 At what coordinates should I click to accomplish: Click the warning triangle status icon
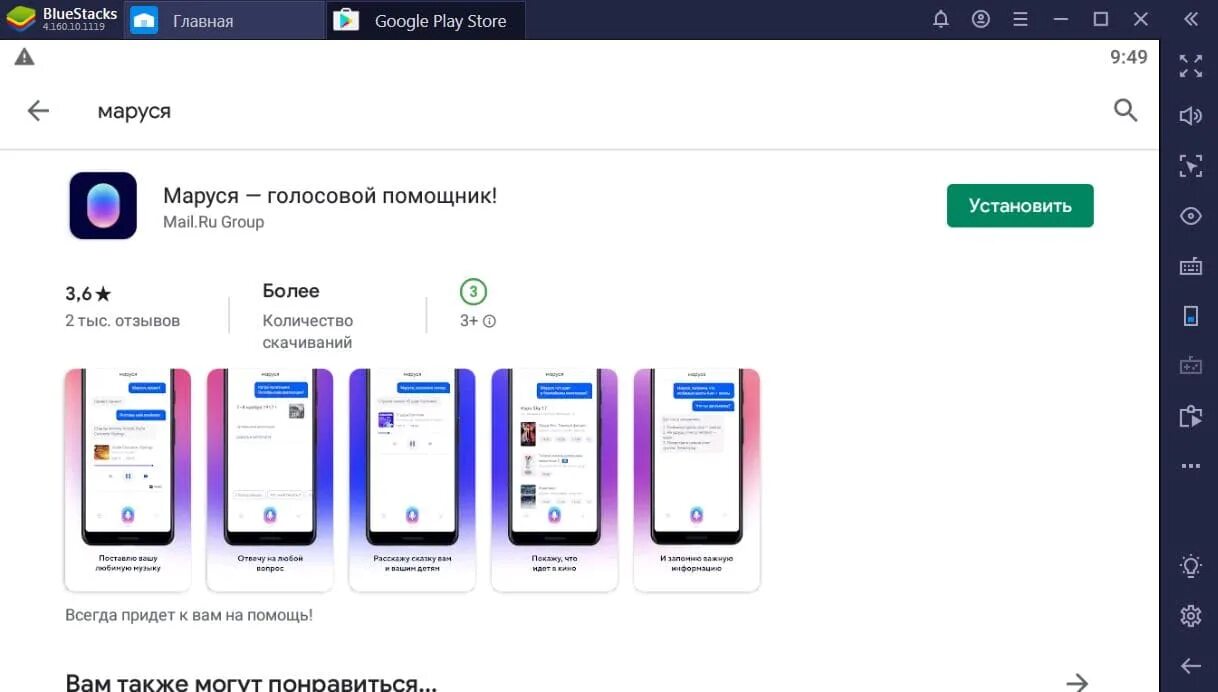click(24, 57)
